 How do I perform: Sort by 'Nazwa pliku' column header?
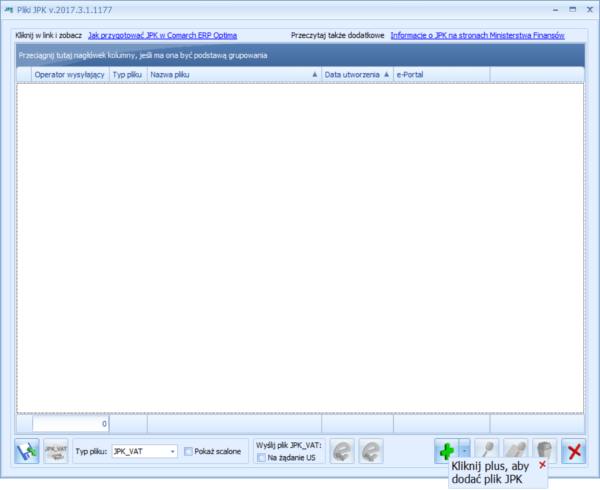pos(232,74)
